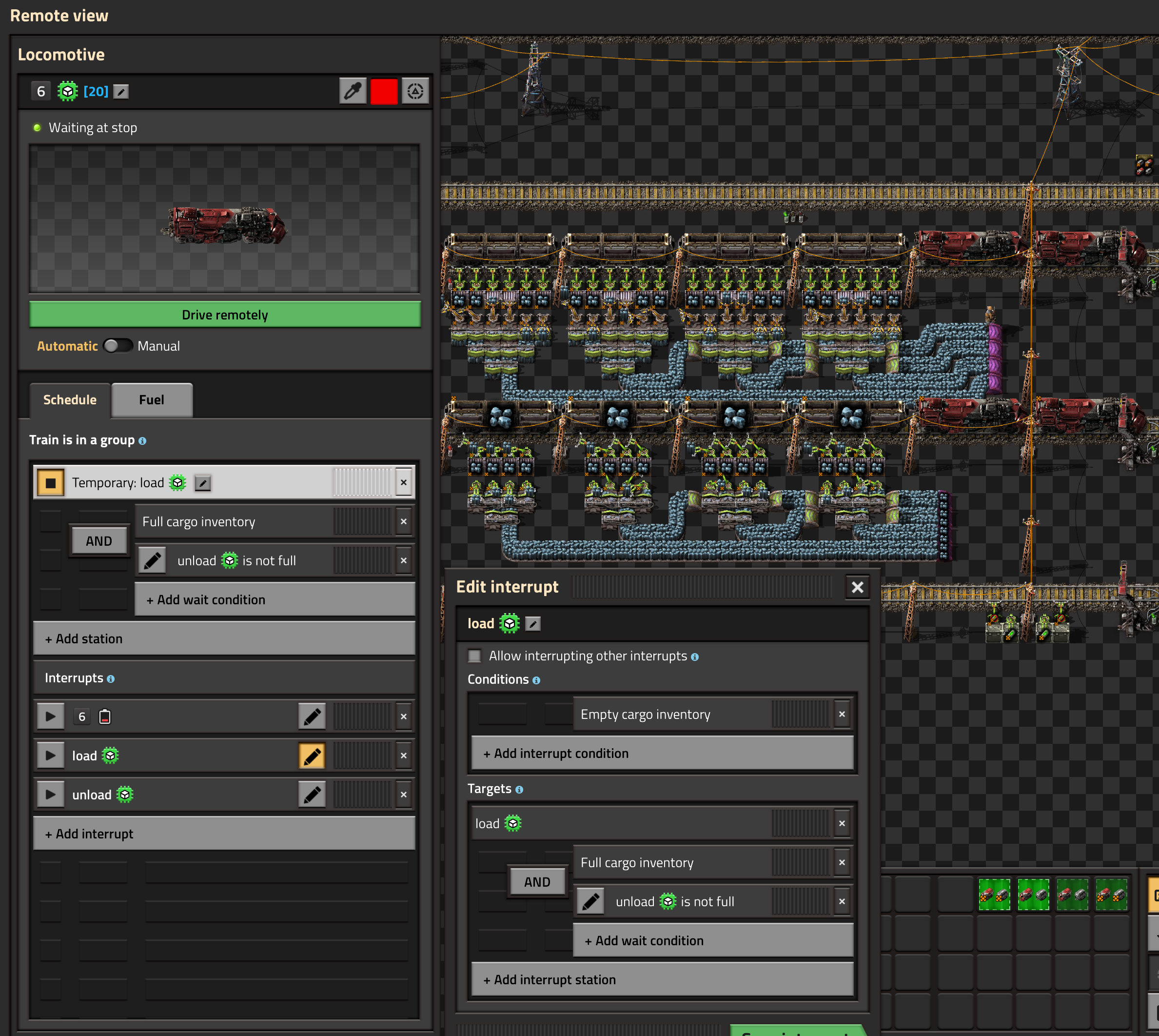Toggle the AND operator in schedule
This screenshot has width=1159, height=1036.
click(x=99, y=541)
